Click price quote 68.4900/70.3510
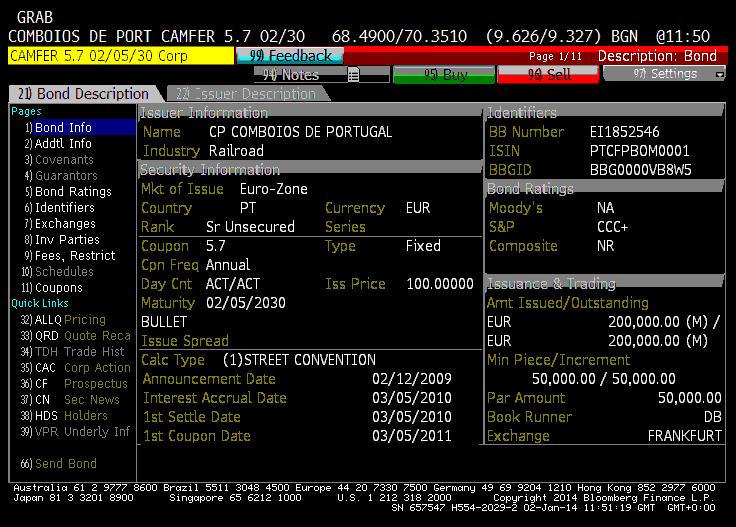Screen dimensions: 736x527 (x=399, y=36)
